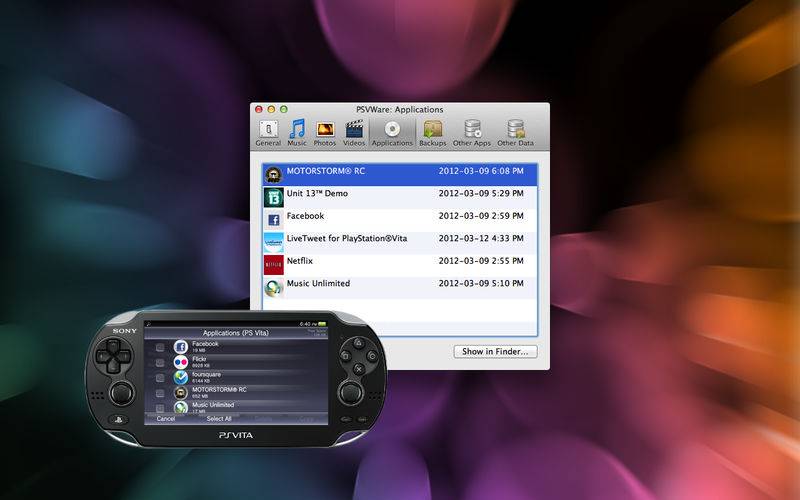The width and height of the screenshot is (800, 500).
Task: Click the Vita right analog stick
Action: [351, 392]
